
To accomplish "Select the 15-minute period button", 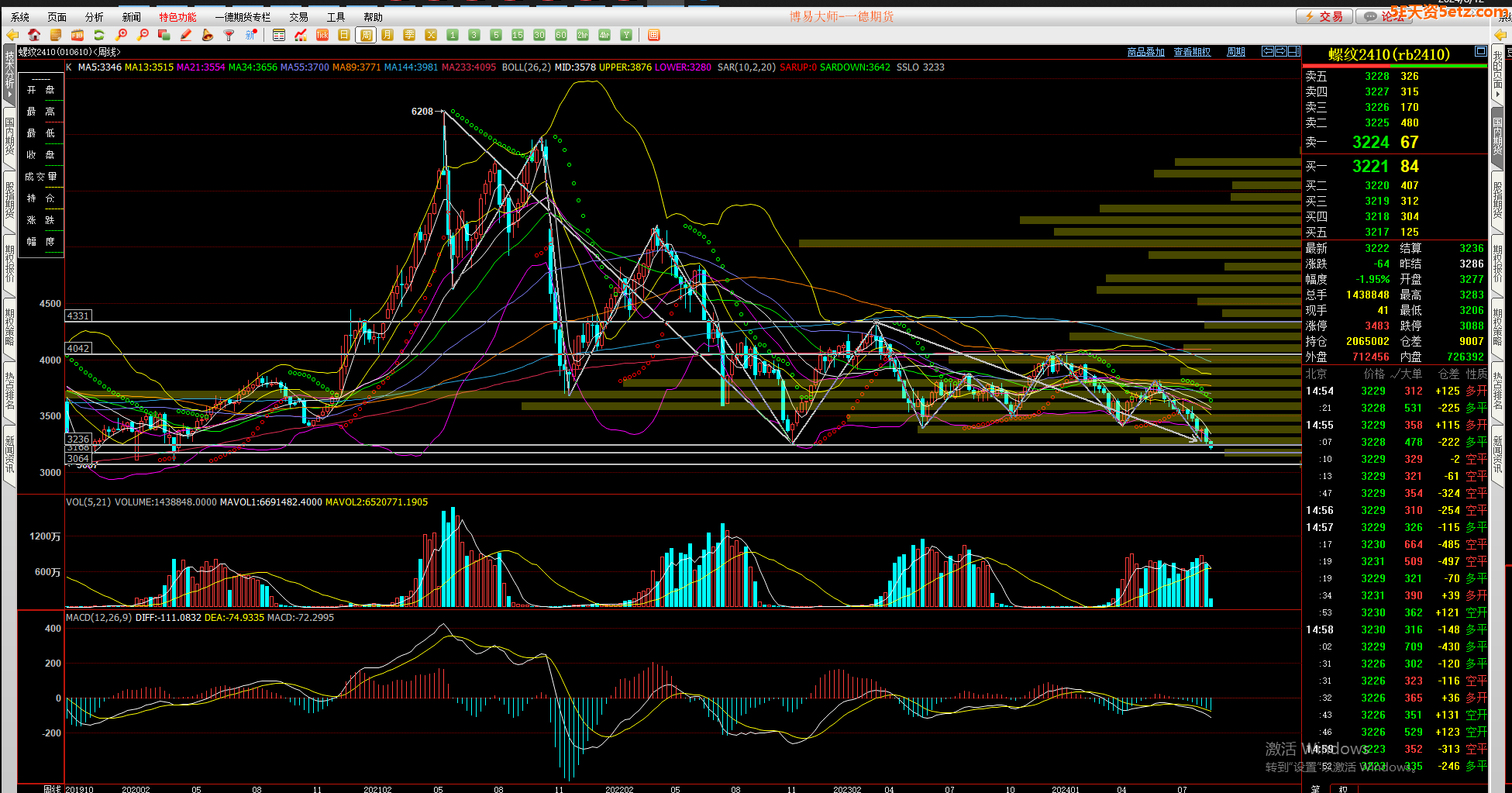I will click(518, 35).
